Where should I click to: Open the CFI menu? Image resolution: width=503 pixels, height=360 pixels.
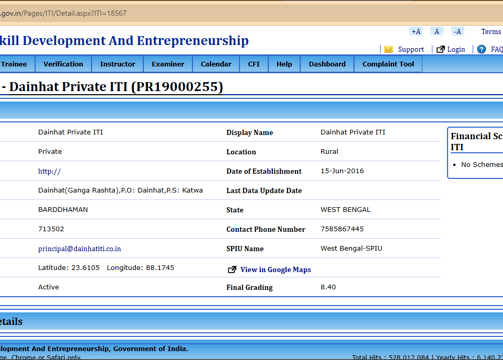point(254,64)
